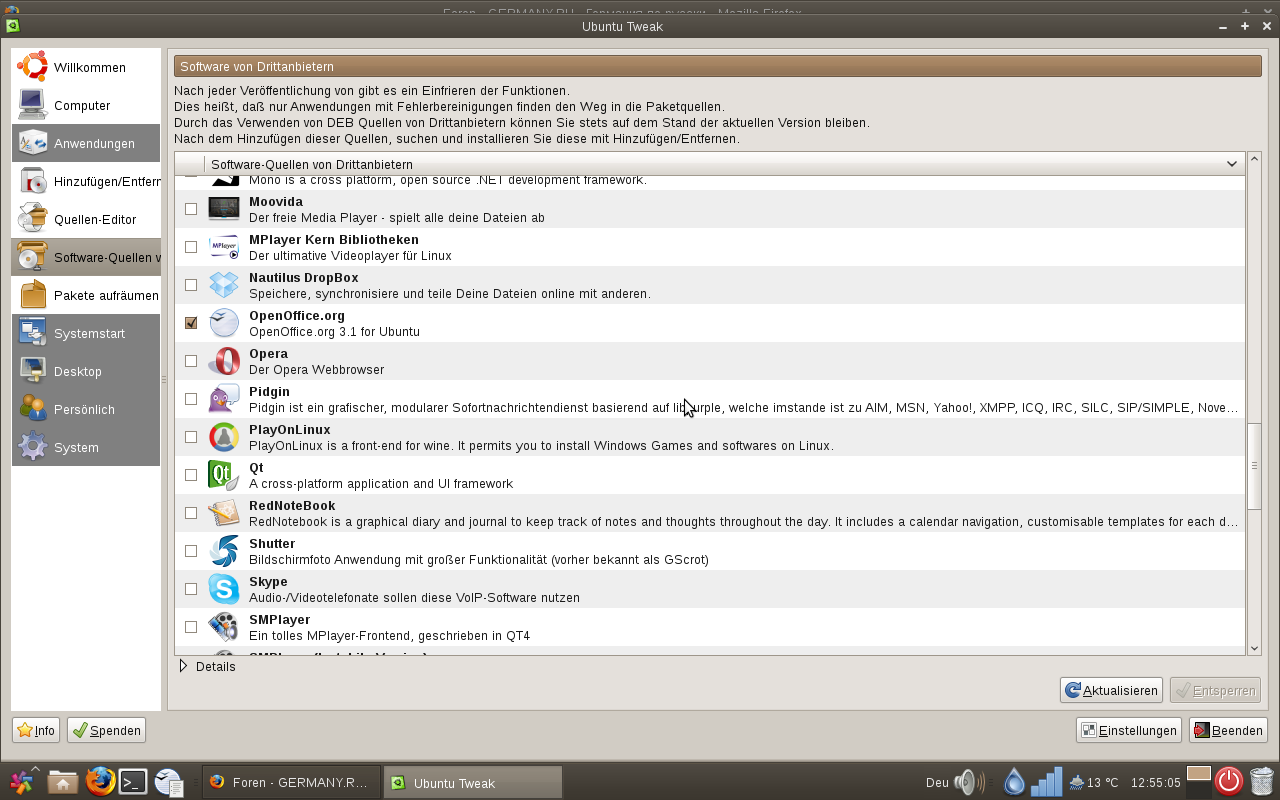
Task: Click the Ubuntu Tweak taskbar button
Action: [473, 782]
